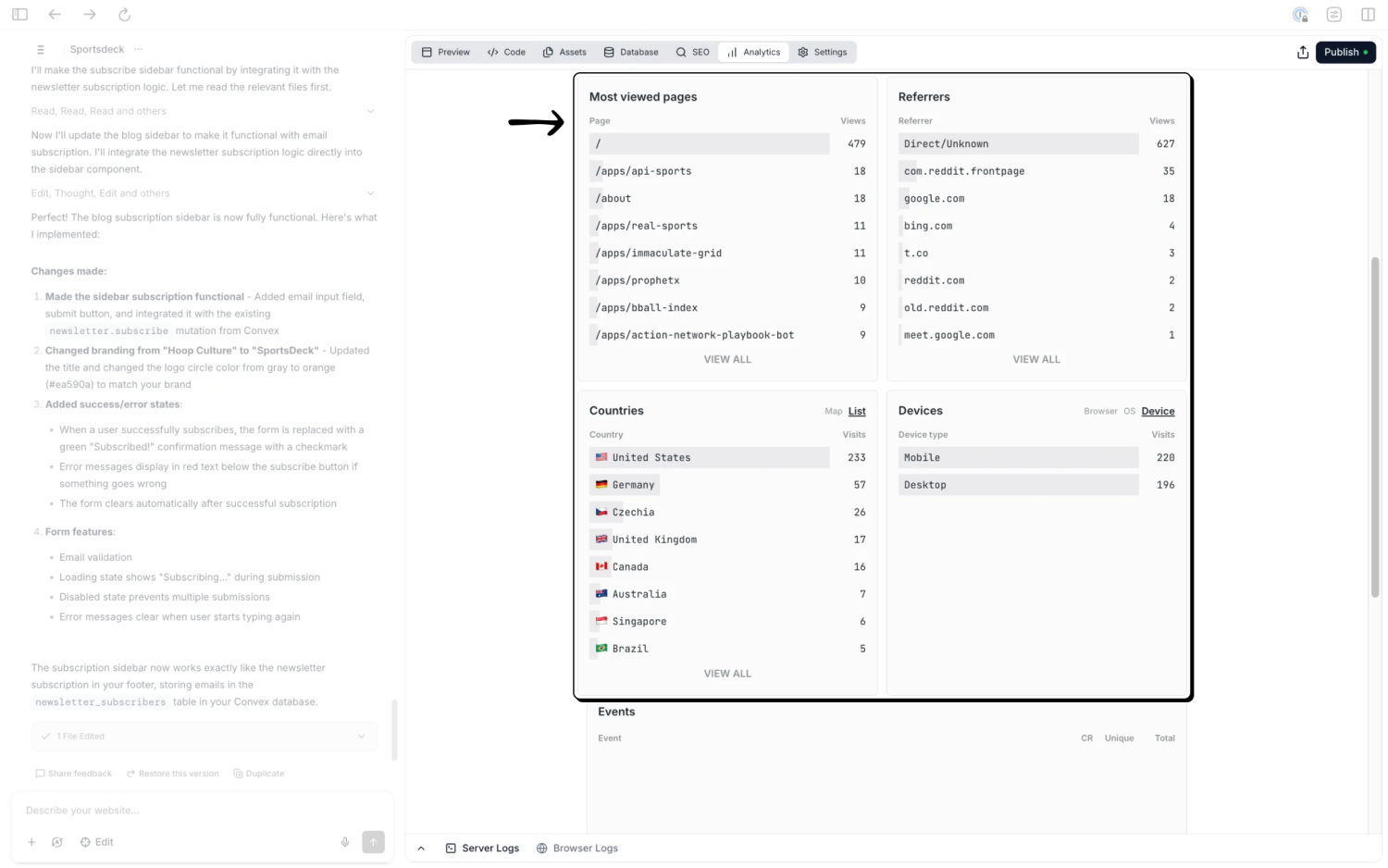The height and width of the screenshot is (868, 1388).
Task: Click the United States country row
Action: (727, 457)
